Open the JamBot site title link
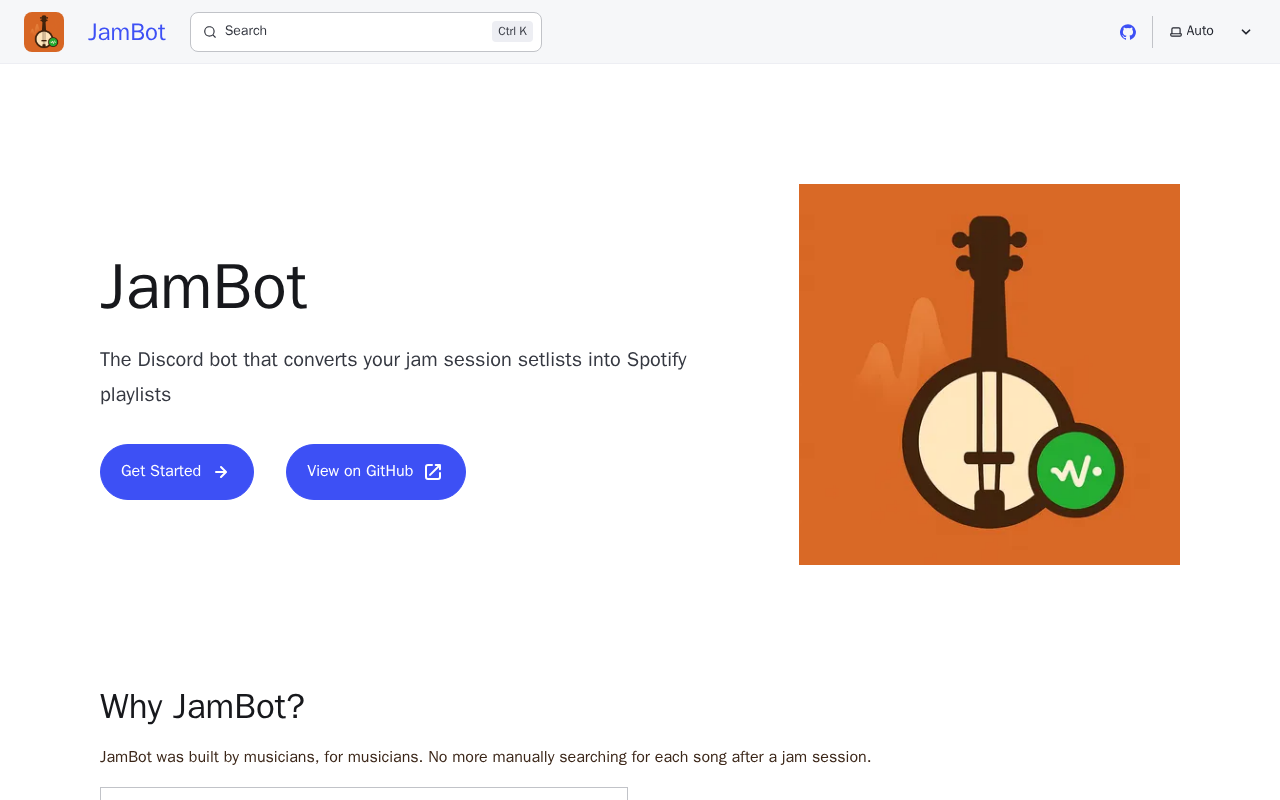 tap(127, 32)
